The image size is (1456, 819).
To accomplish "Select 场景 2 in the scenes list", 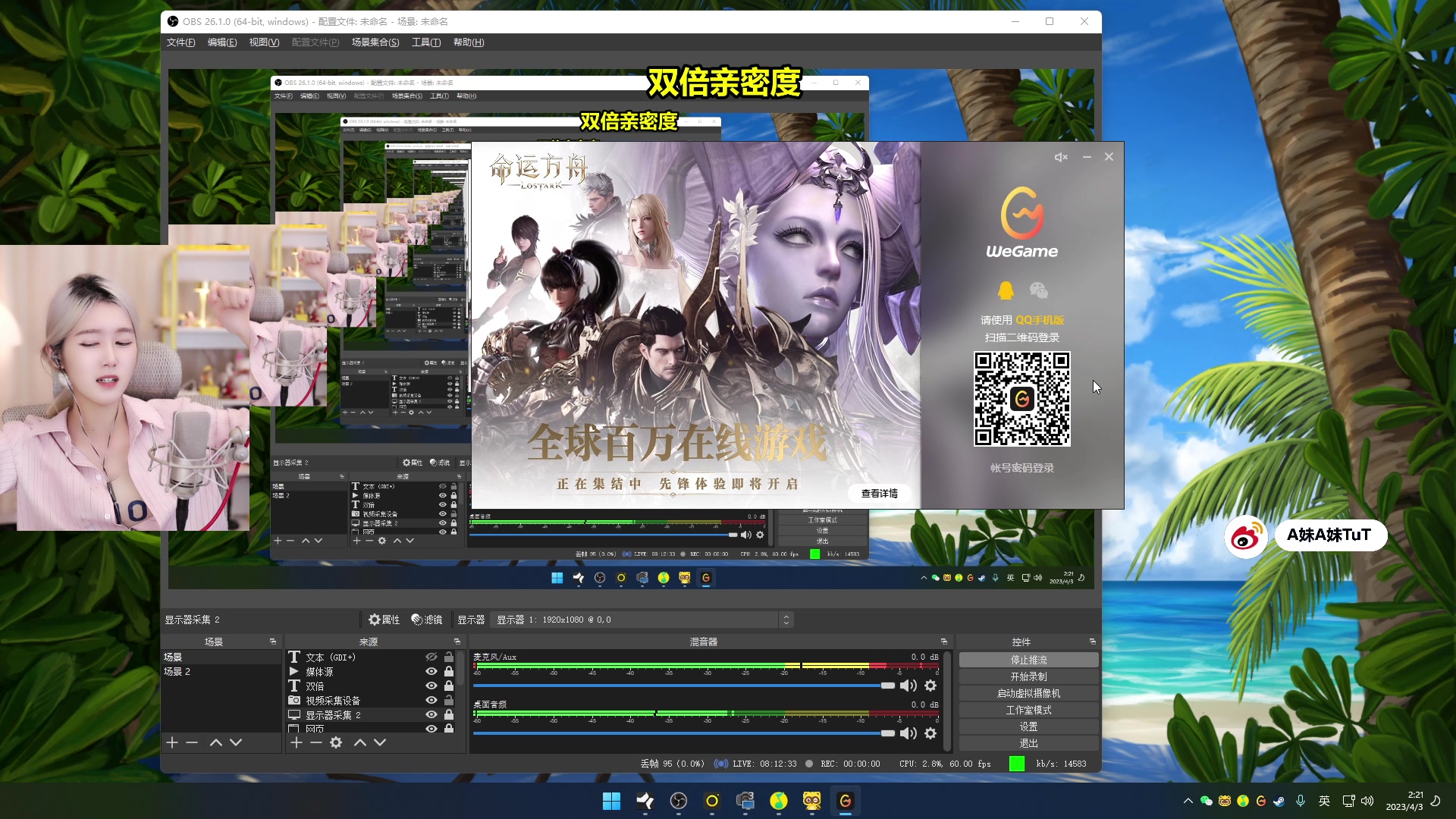I will [221, 671].
